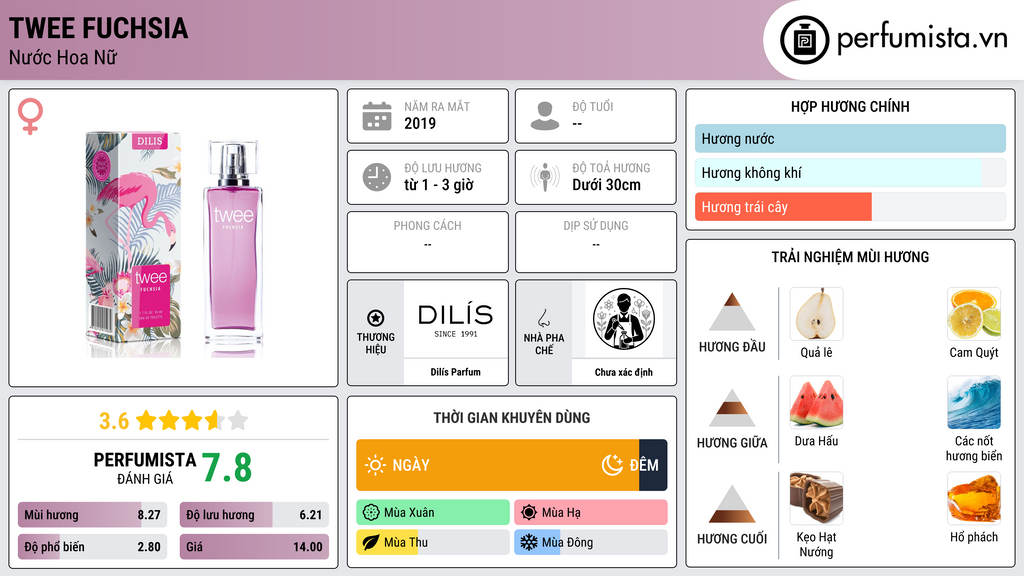Click the Mùi hương 8.27 score bar
The image size is (1024, 576).
(92, 515)
